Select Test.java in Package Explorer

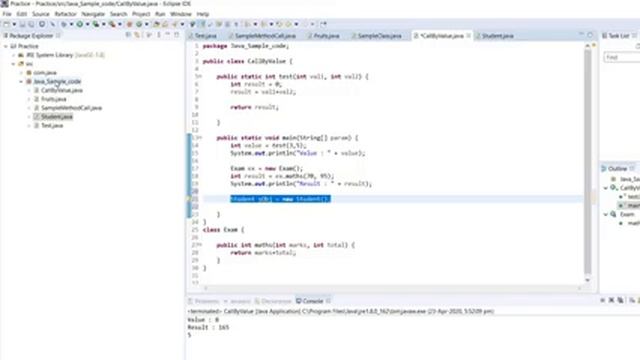[x=52, y=126]
